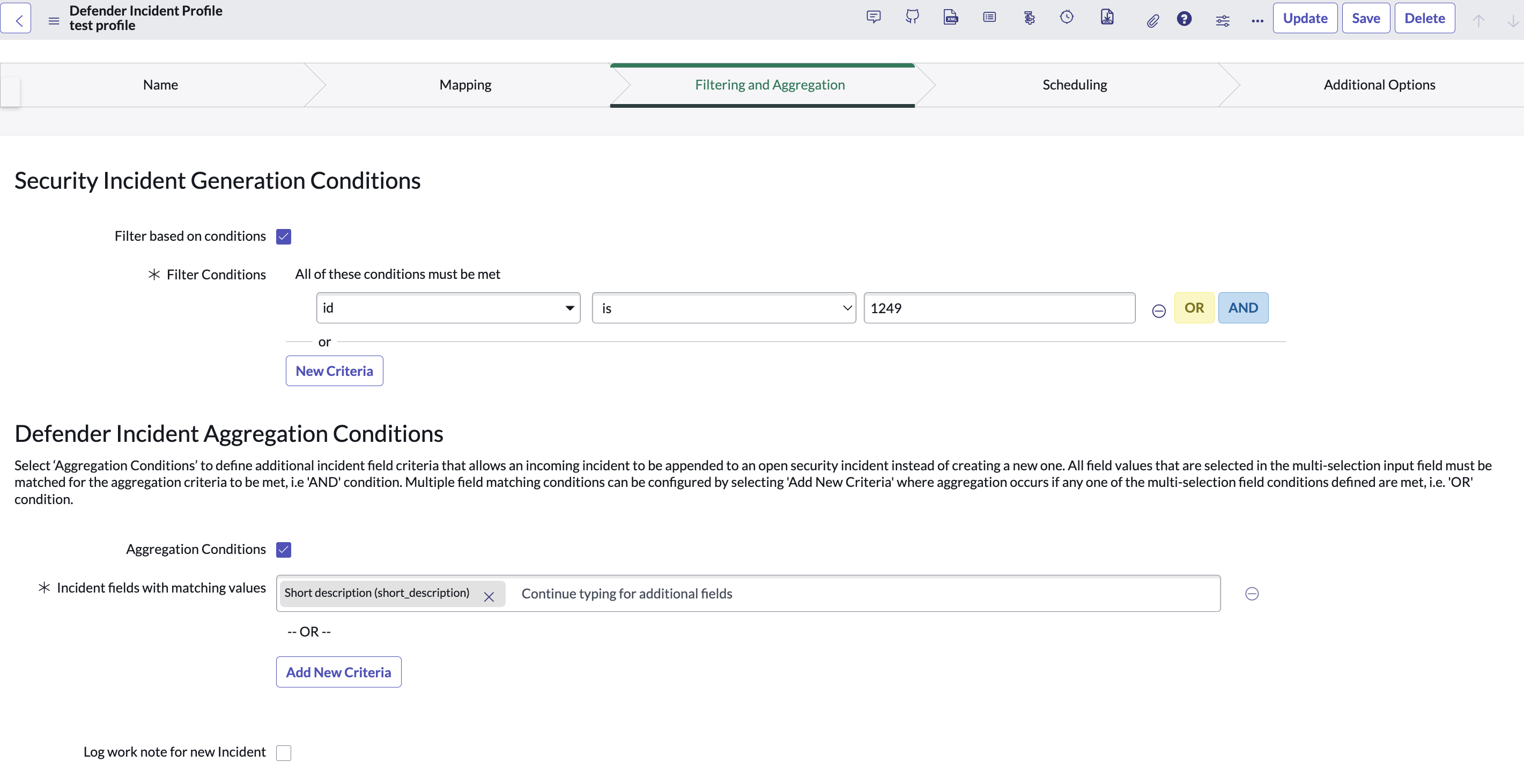
Task: Click 'Defender Incident Aggregation Conditions' heading
Action: tap(228, 434)
